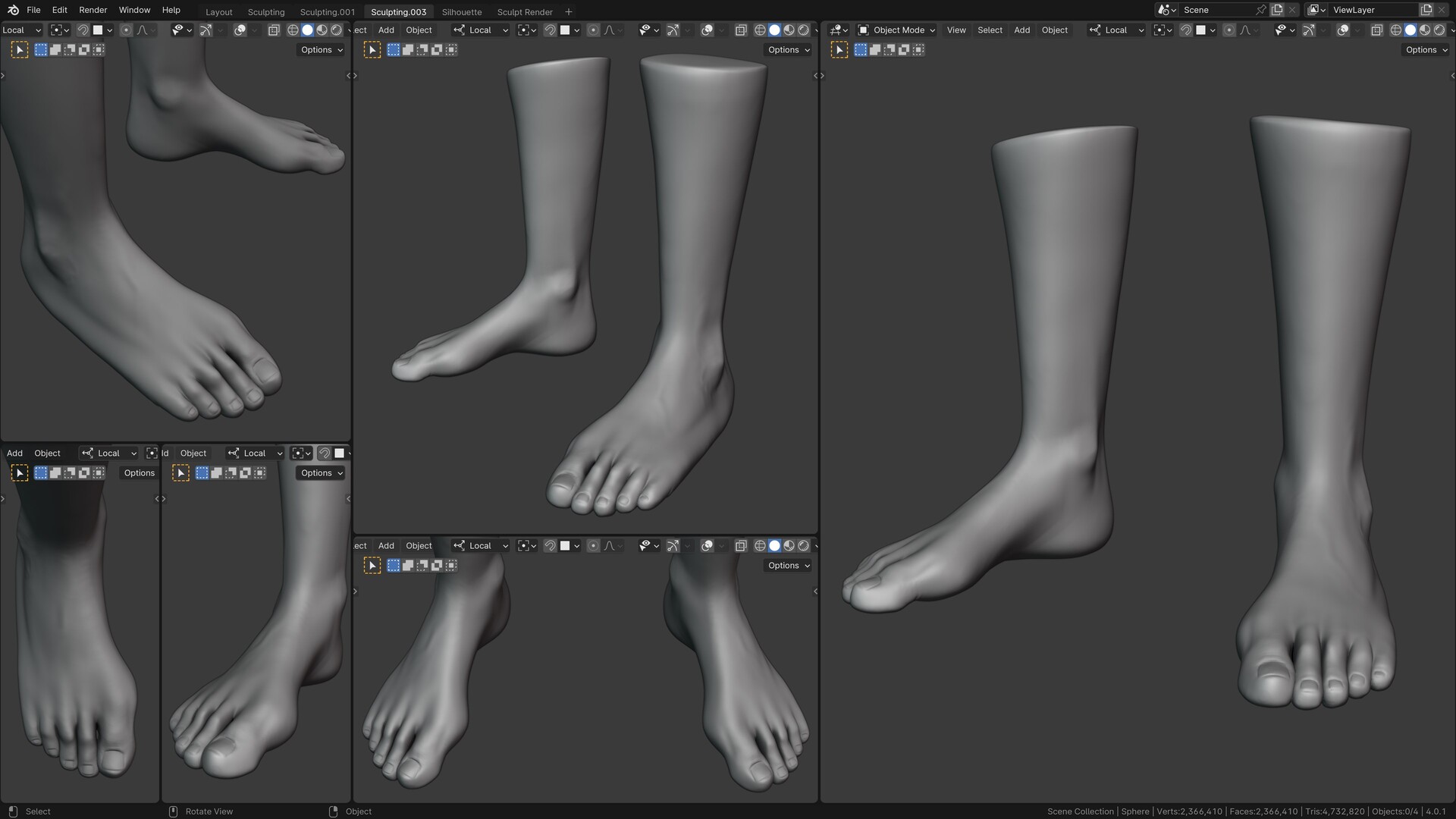The width and height of the screenshot is (1456, 819).
Task: Click the Blender logo in the top-left corner
Action: 12,10
